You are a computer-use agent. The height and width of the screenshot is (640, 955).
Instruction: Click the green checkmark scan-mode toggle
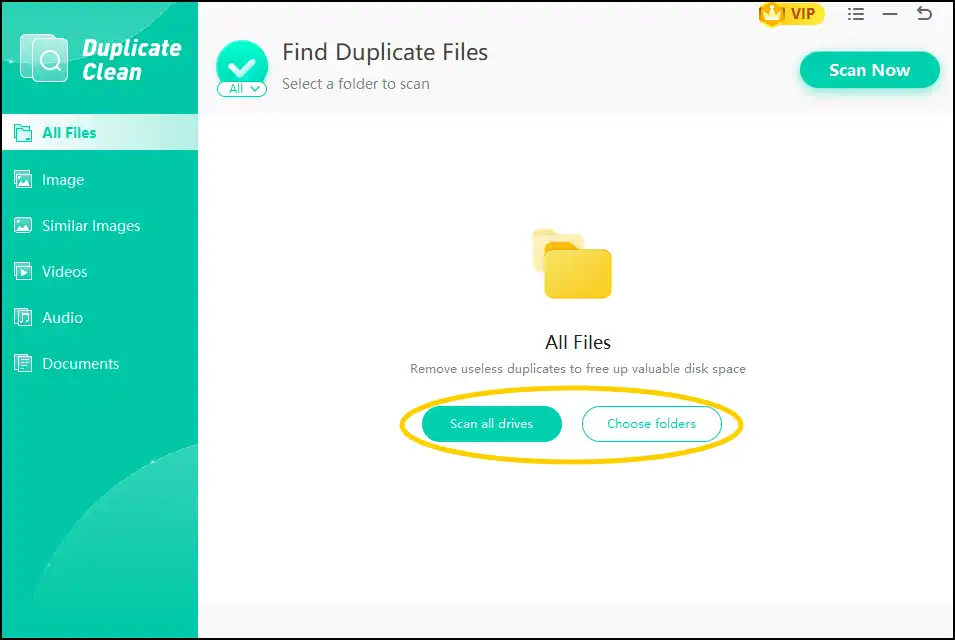(241, 62)
